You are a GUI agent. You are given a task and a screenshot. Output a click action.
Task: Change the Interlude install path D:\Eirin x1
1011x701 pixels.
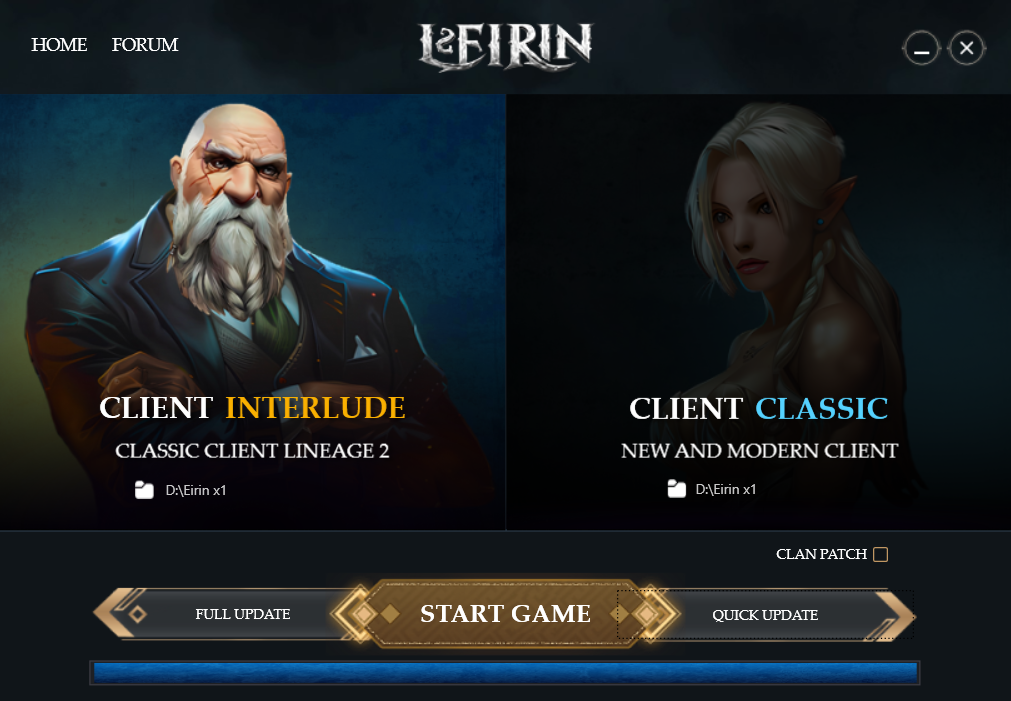pos(196,490)
